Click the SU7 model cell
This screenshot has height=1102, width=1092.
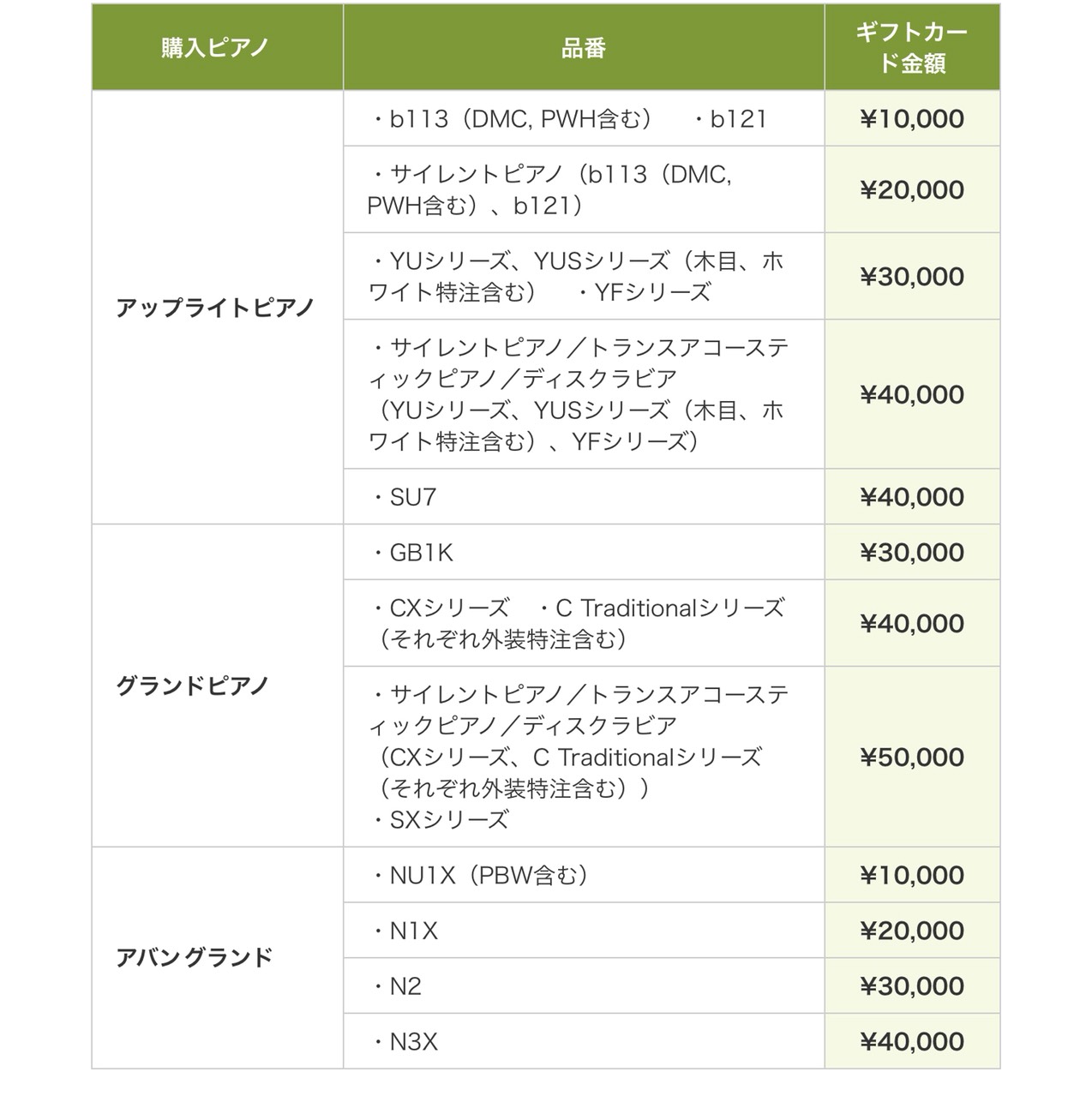click(584, 496)
